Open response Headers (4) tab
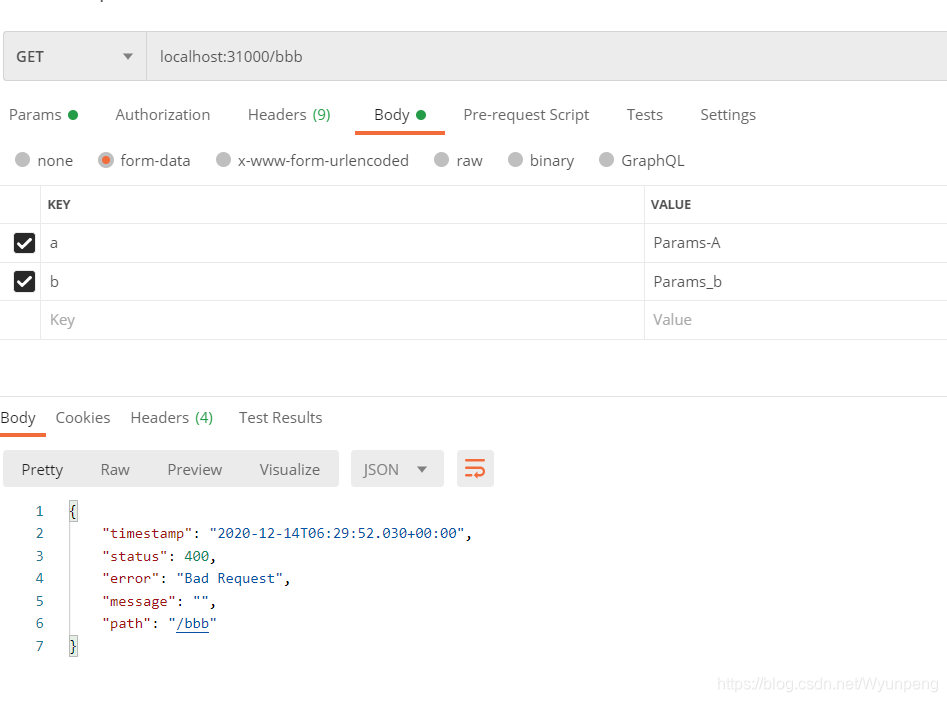 click(x=172, y=418)
